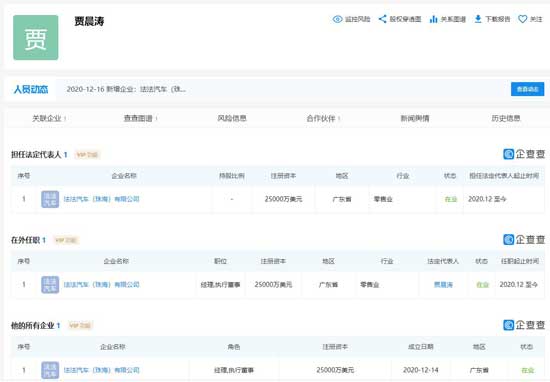Click 广东省 in 担任法定代表人 row
The image size is (550, 382).
tap(342, 199)
